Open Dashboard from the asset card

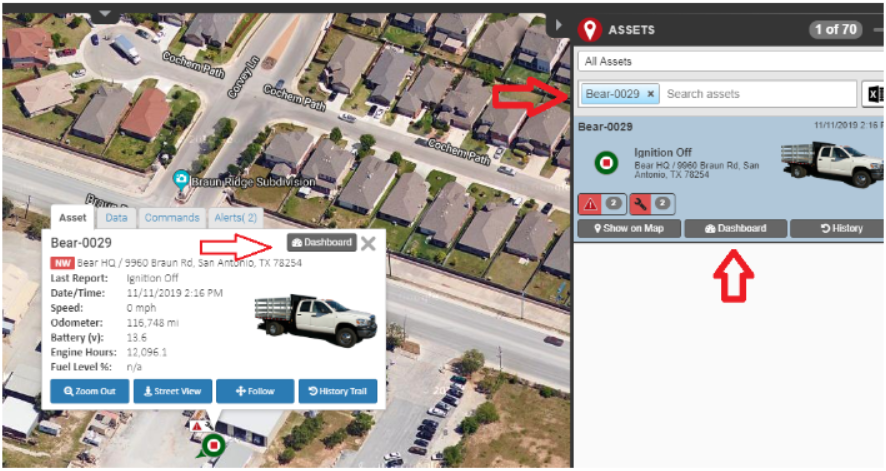click(x=735, y=229)
